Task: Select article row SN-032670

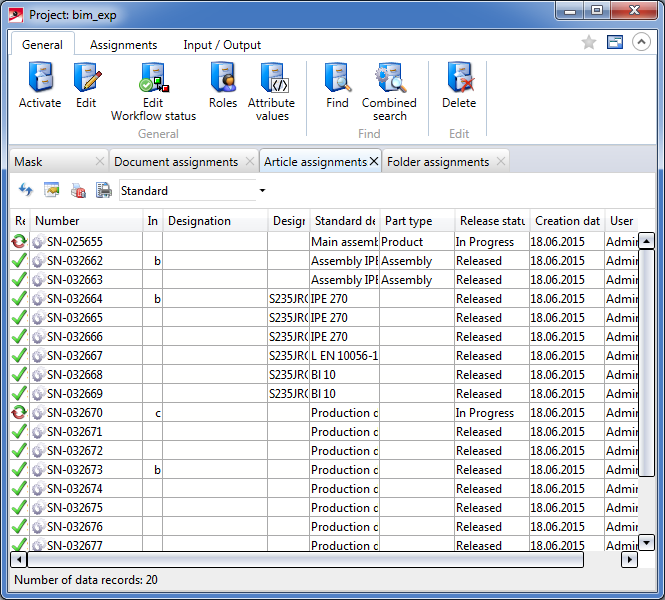Action: tap(75, 413)
